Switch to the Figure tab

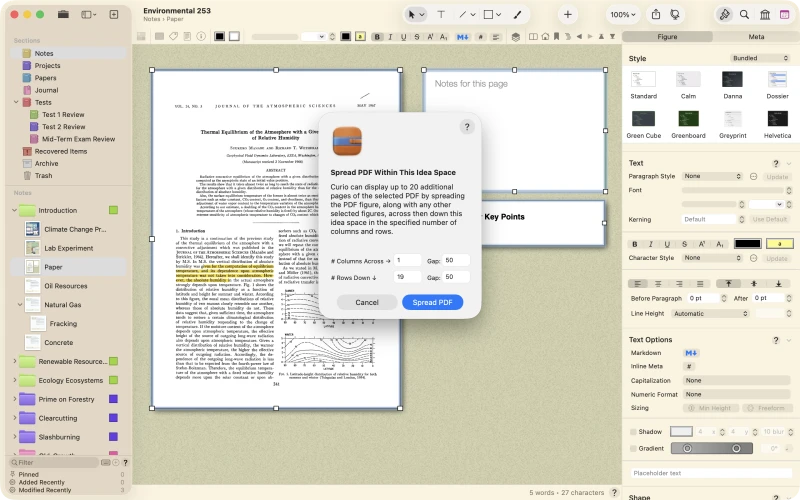667,37
